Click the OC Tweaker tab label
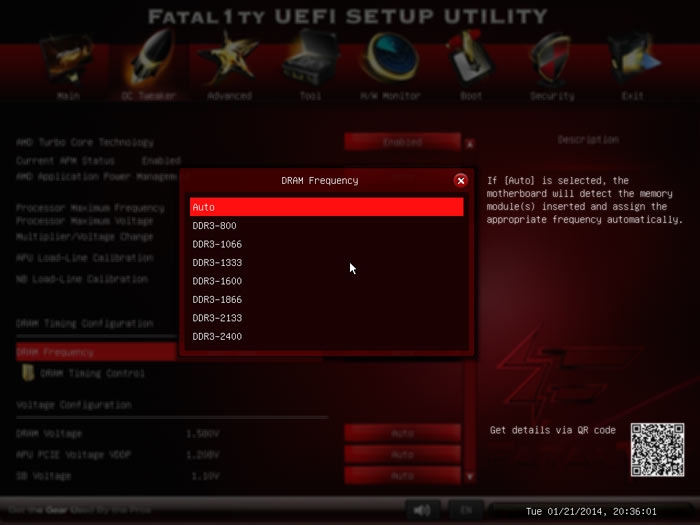This screenshot has height=525, width=700. pos(148,96)
